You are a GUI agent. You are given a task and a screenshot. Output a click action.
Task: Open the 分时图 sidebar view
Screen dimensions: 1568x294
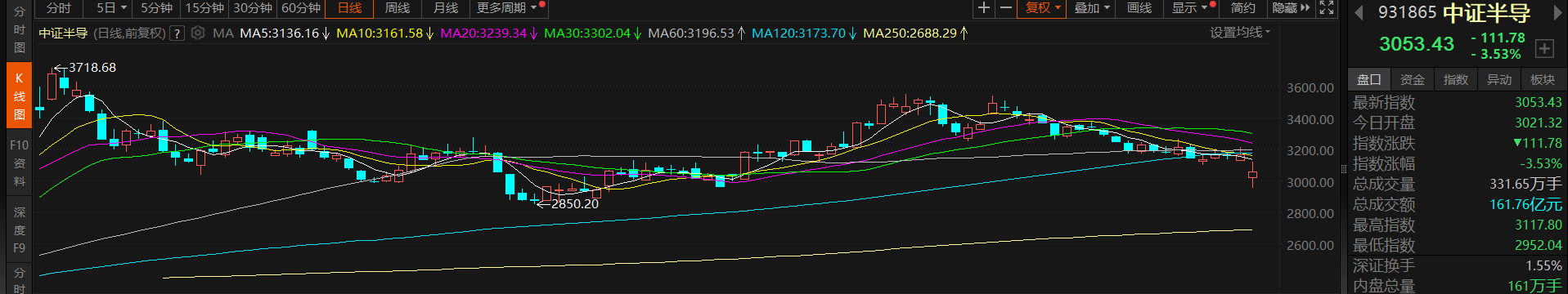[19, 30]
